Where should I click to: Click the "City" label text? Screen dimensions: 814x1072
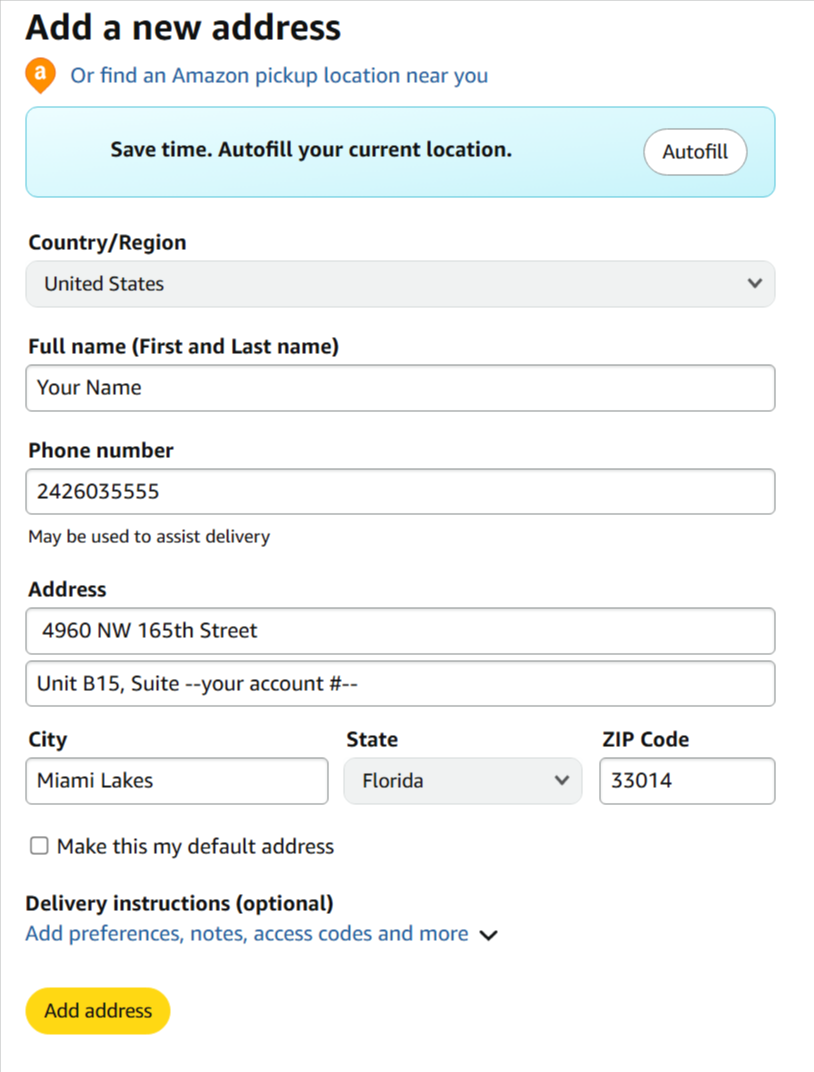48,740
